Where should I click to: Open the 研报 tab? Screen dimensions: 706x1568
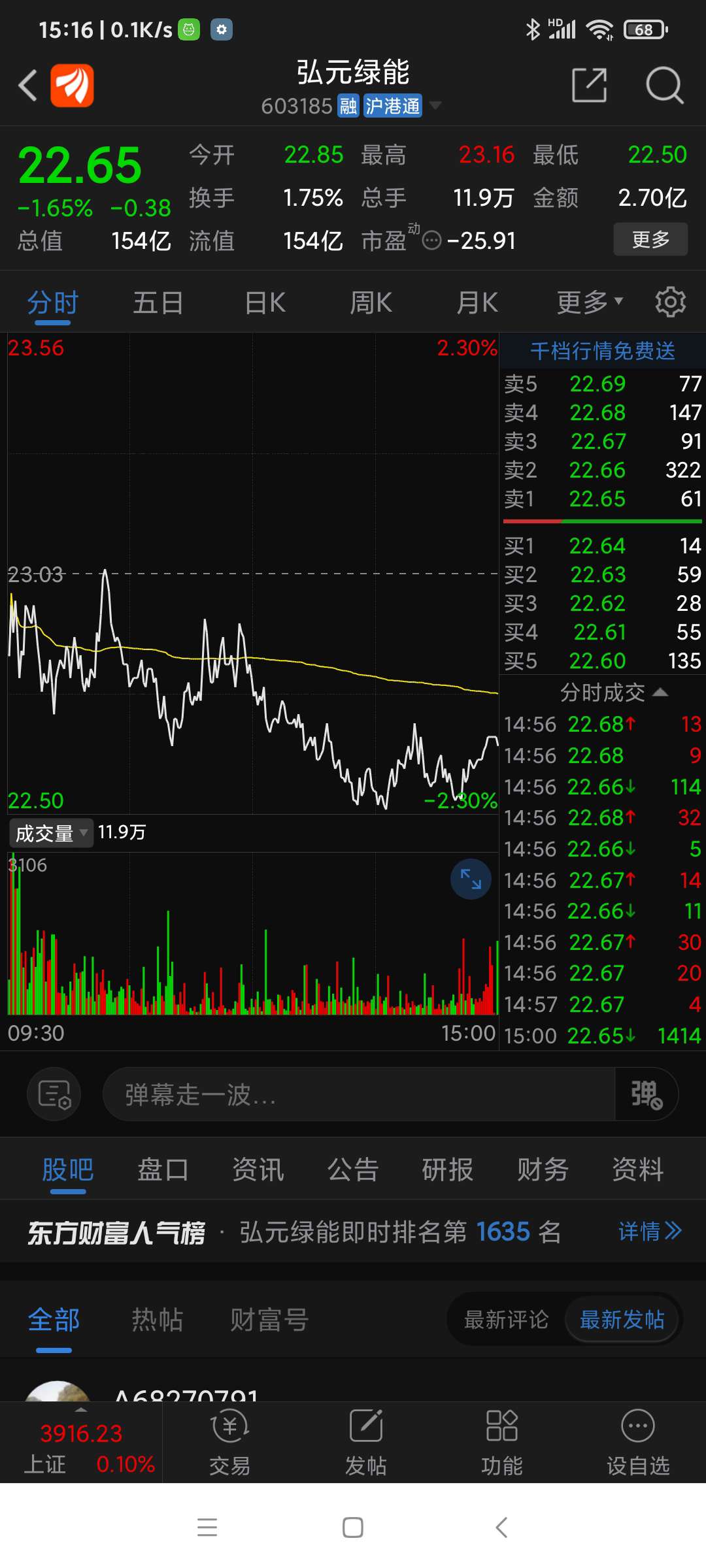[448, 1169]
